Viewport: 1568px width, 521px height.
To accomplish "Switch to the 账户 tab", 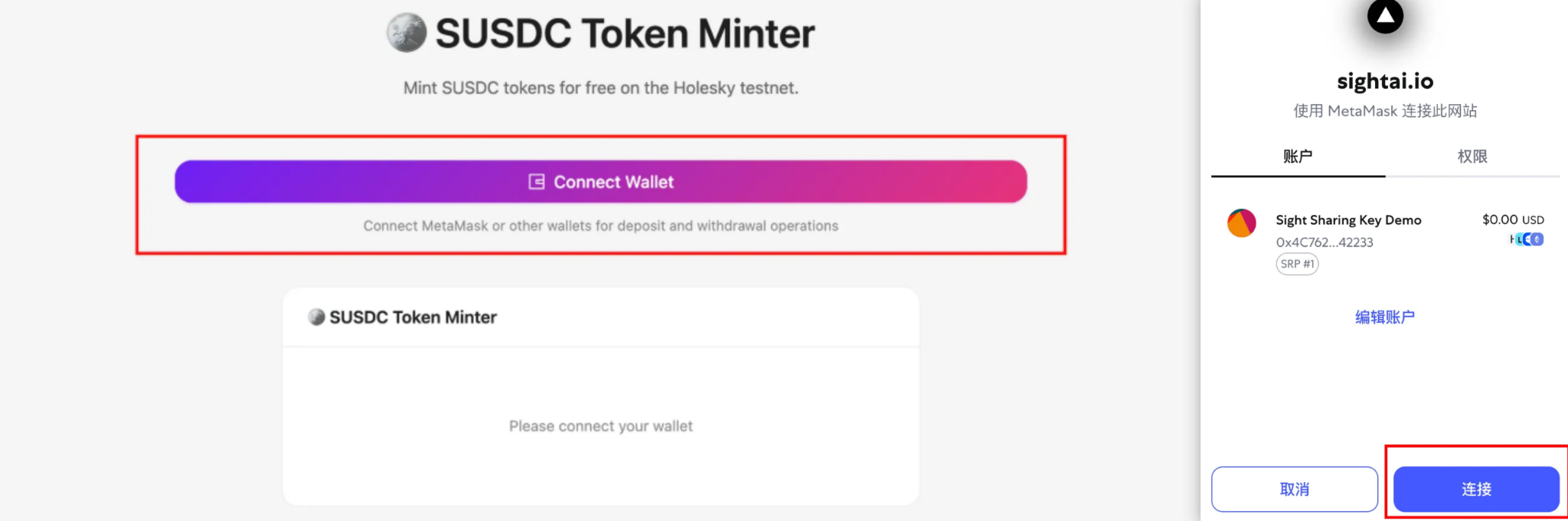I will click(1298, 156).
